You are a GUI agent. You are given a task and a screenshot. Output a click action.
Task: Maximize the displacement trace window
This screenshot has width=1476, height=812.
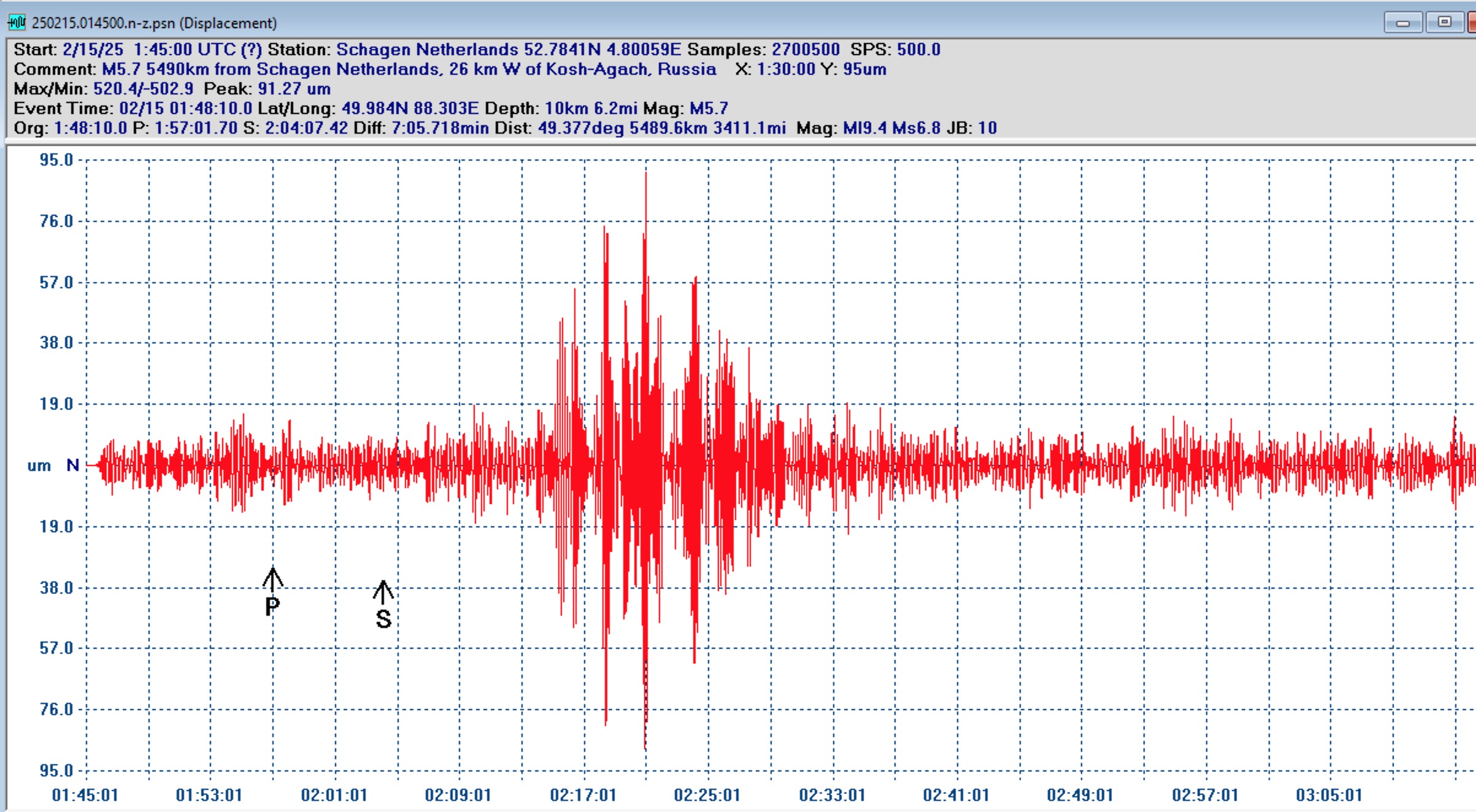pos(1444,22)
